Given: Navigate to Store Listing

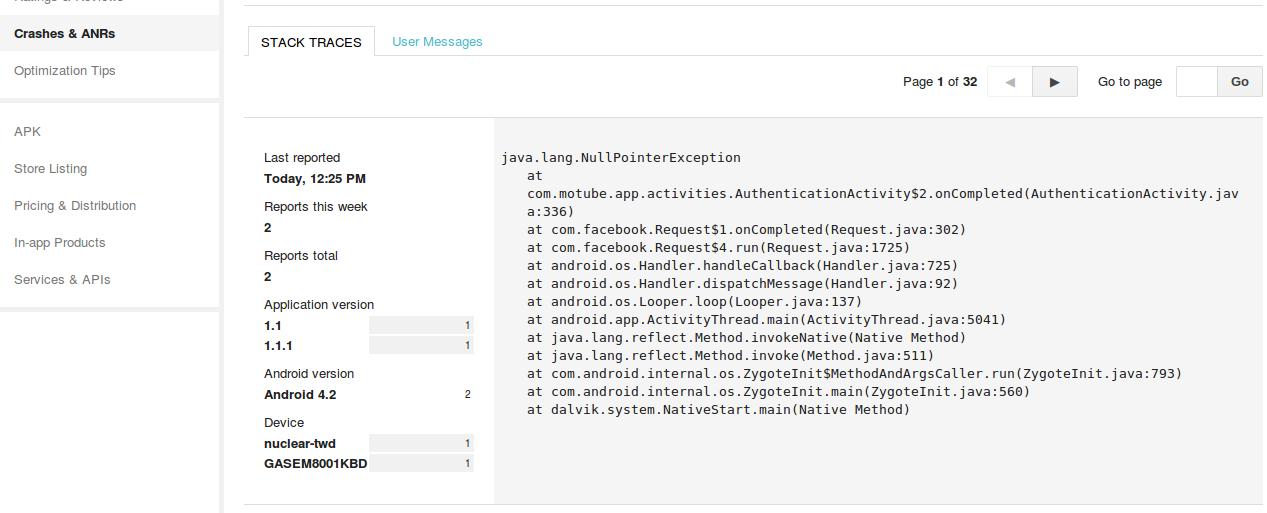Looking at the screenshot, I should pos(51,169).
